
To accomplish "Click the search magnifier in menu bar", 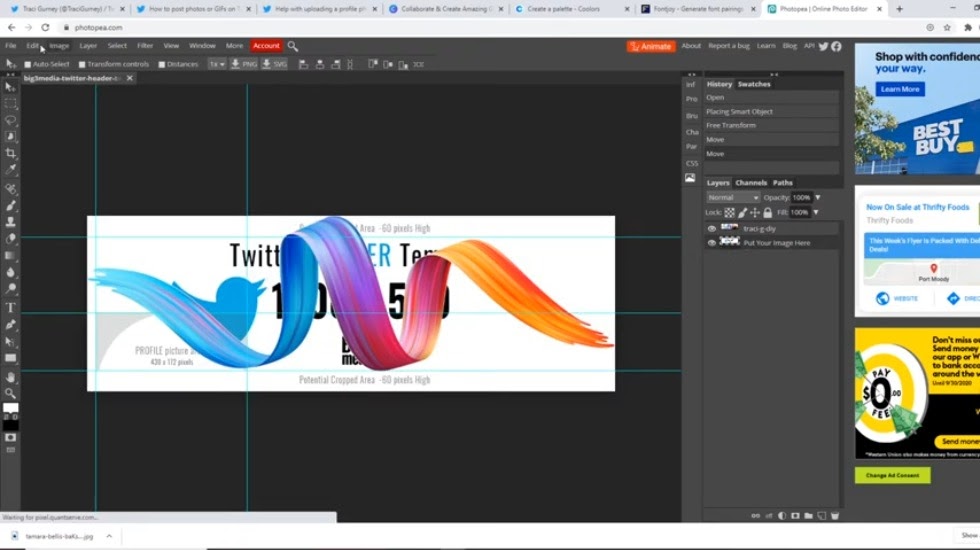I will pyautogui.click(x=292, y=46).
